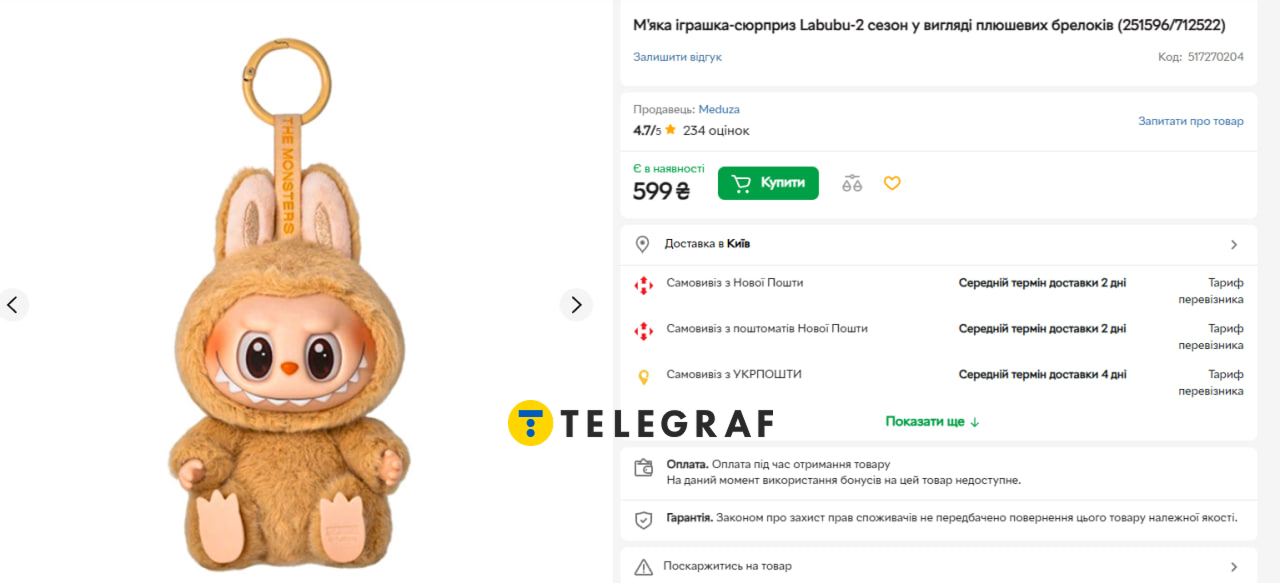Click the warranty shield icon
Image resolution: width=1280 pixels, height=583 pixels.
pos(644,520)
